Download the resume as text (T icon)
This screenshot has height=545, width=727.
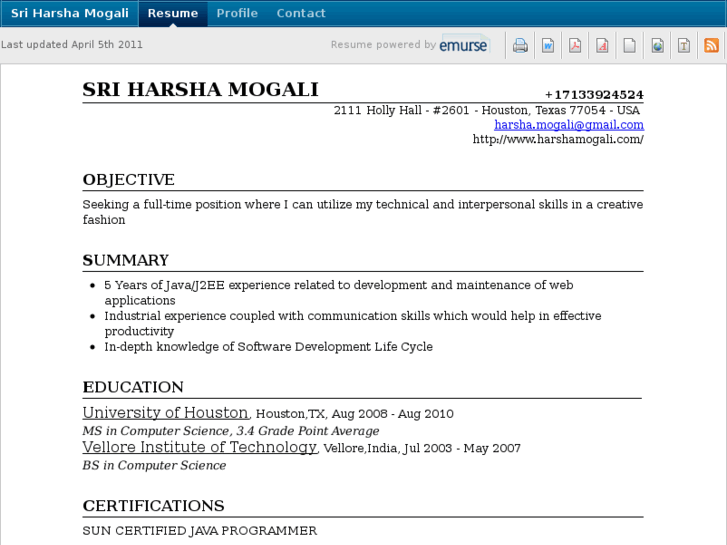[x=684, y=45]
